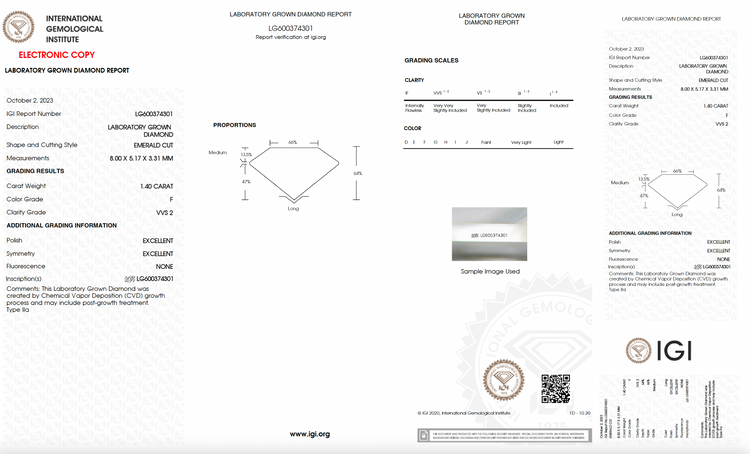Click the laser inscription sample image
This screenshot has height=454, width=750.
(489, 234)
